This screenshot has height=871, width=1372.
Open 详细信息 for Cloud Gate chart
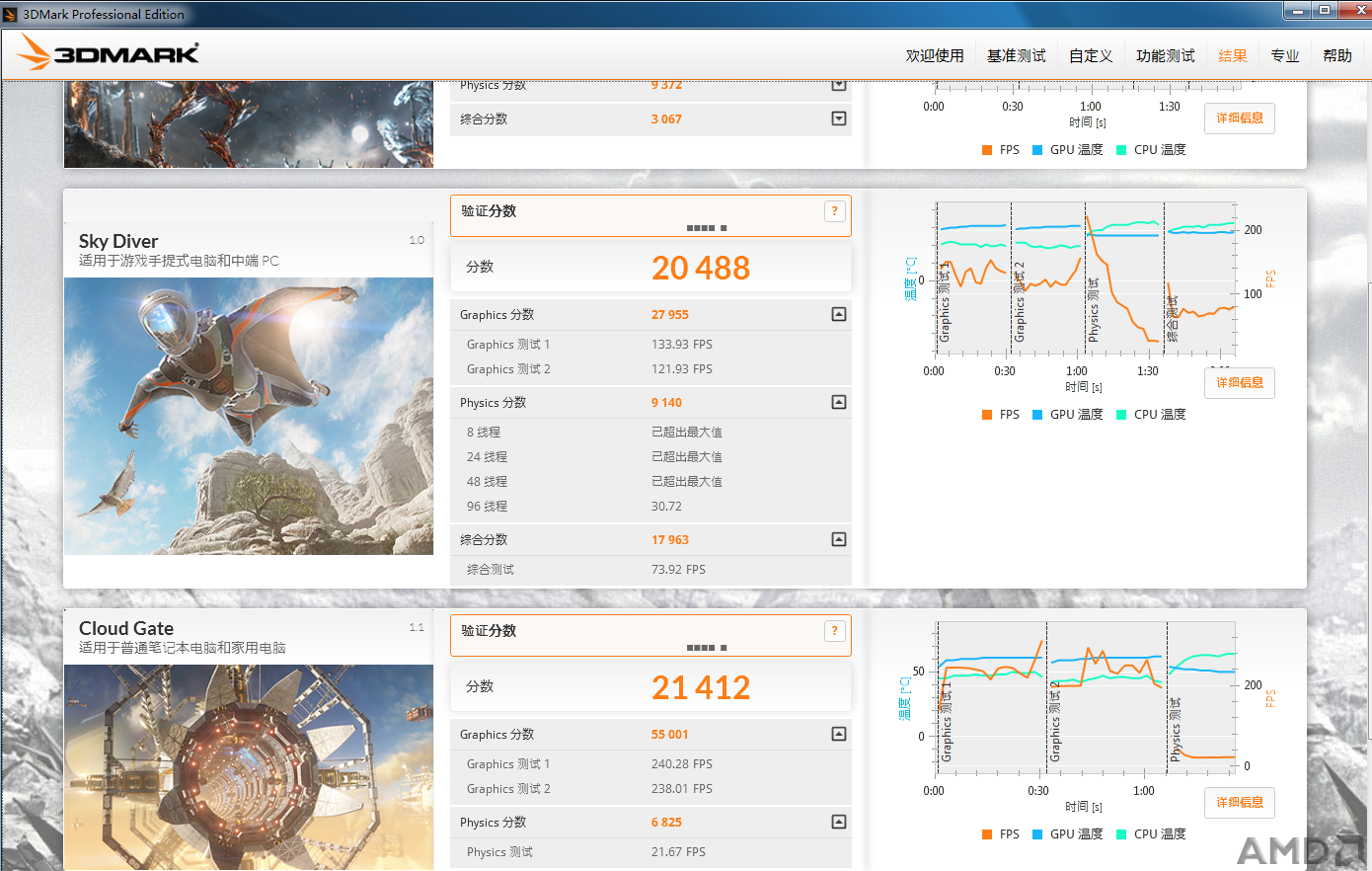point(1240,803)
